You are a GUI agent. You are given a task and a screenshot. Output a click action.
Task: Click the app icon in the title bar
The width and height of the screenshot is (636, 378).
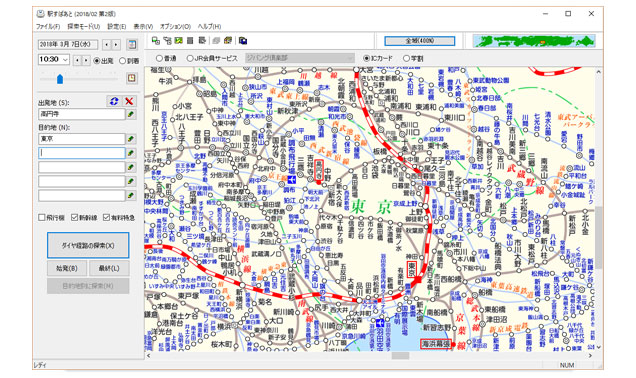point(40,13)
